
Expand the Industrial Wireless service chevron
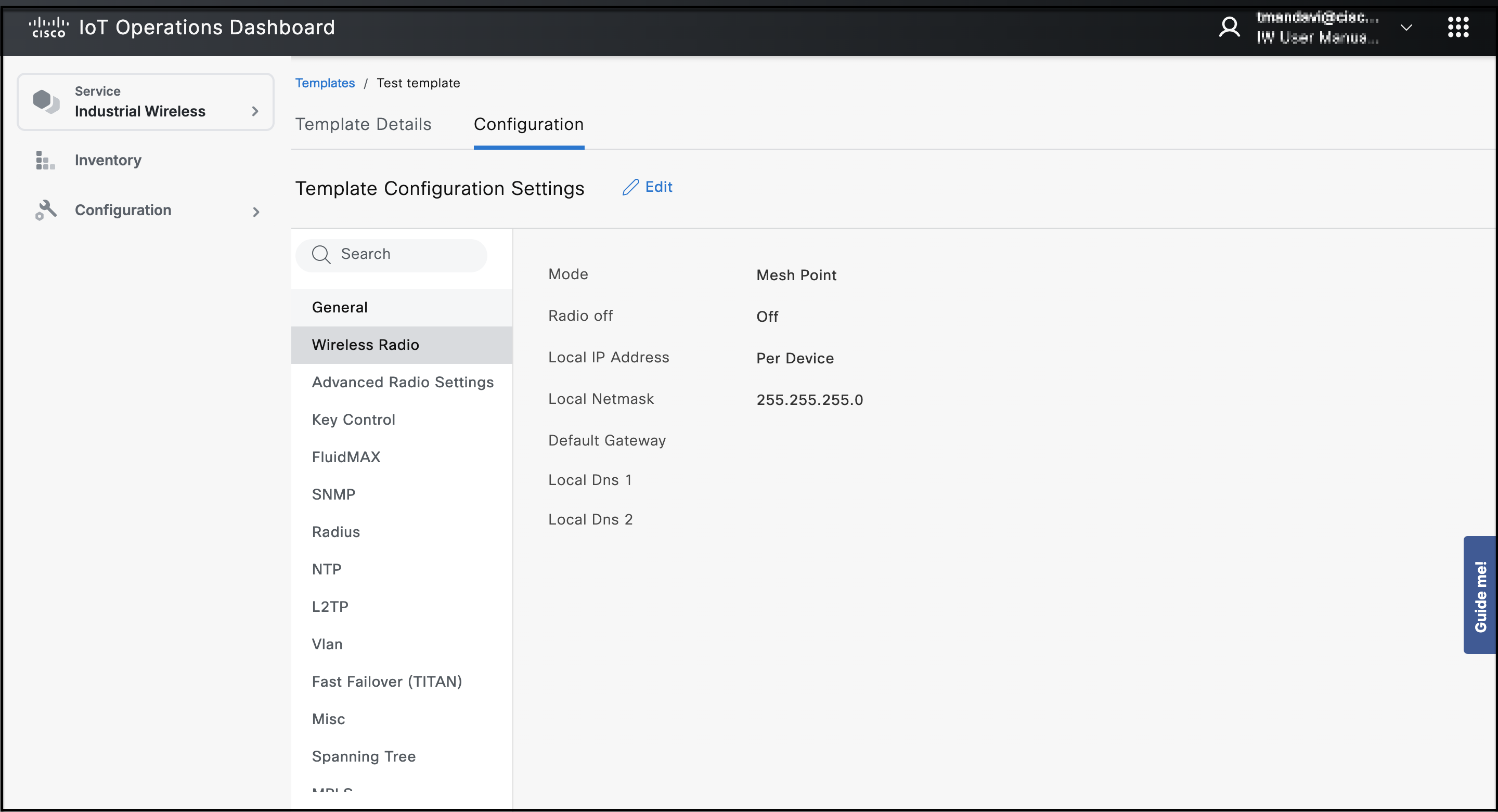click(x=255, y=111)
